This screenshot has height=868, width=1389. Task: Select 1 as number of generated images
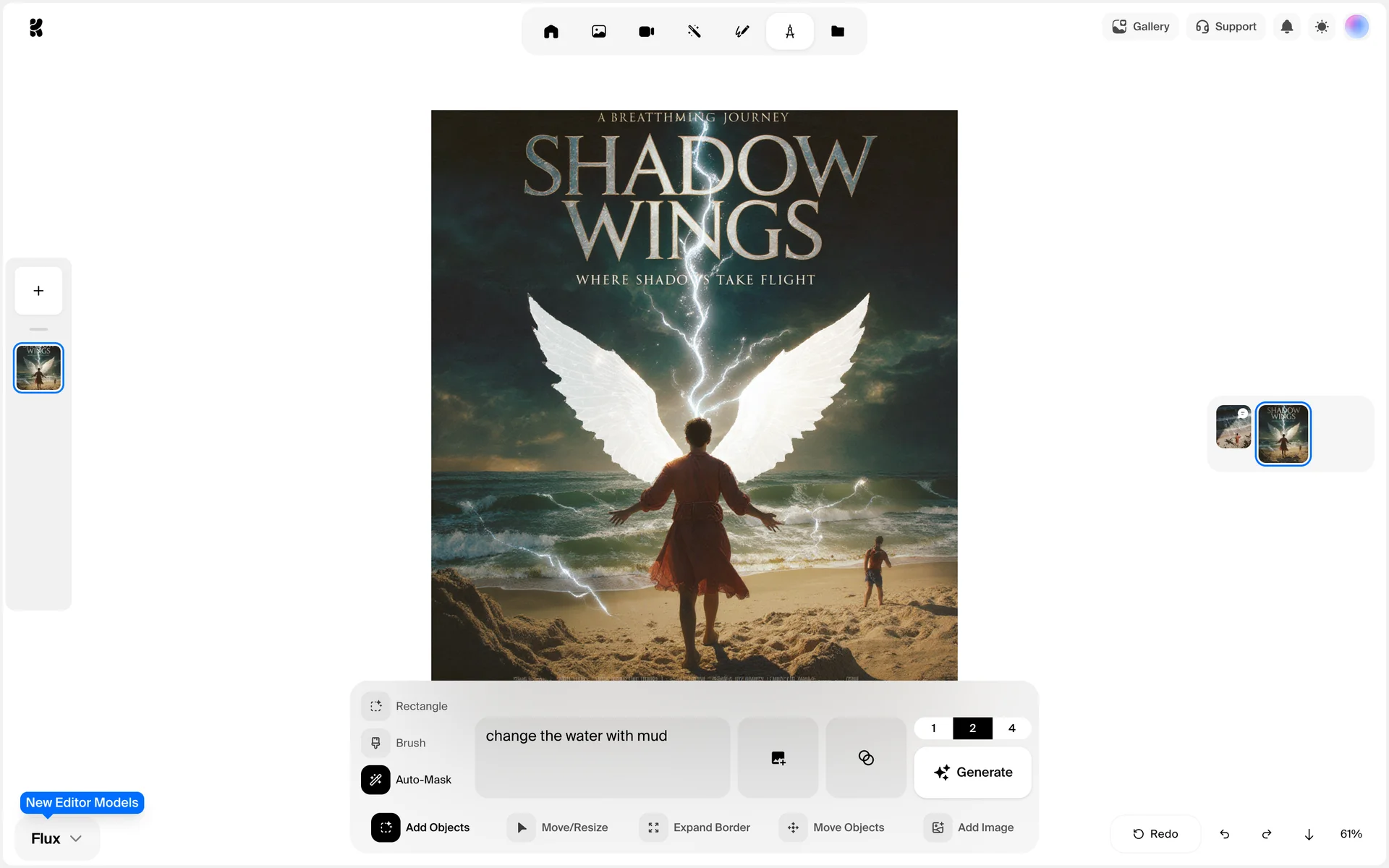(933, 728)
